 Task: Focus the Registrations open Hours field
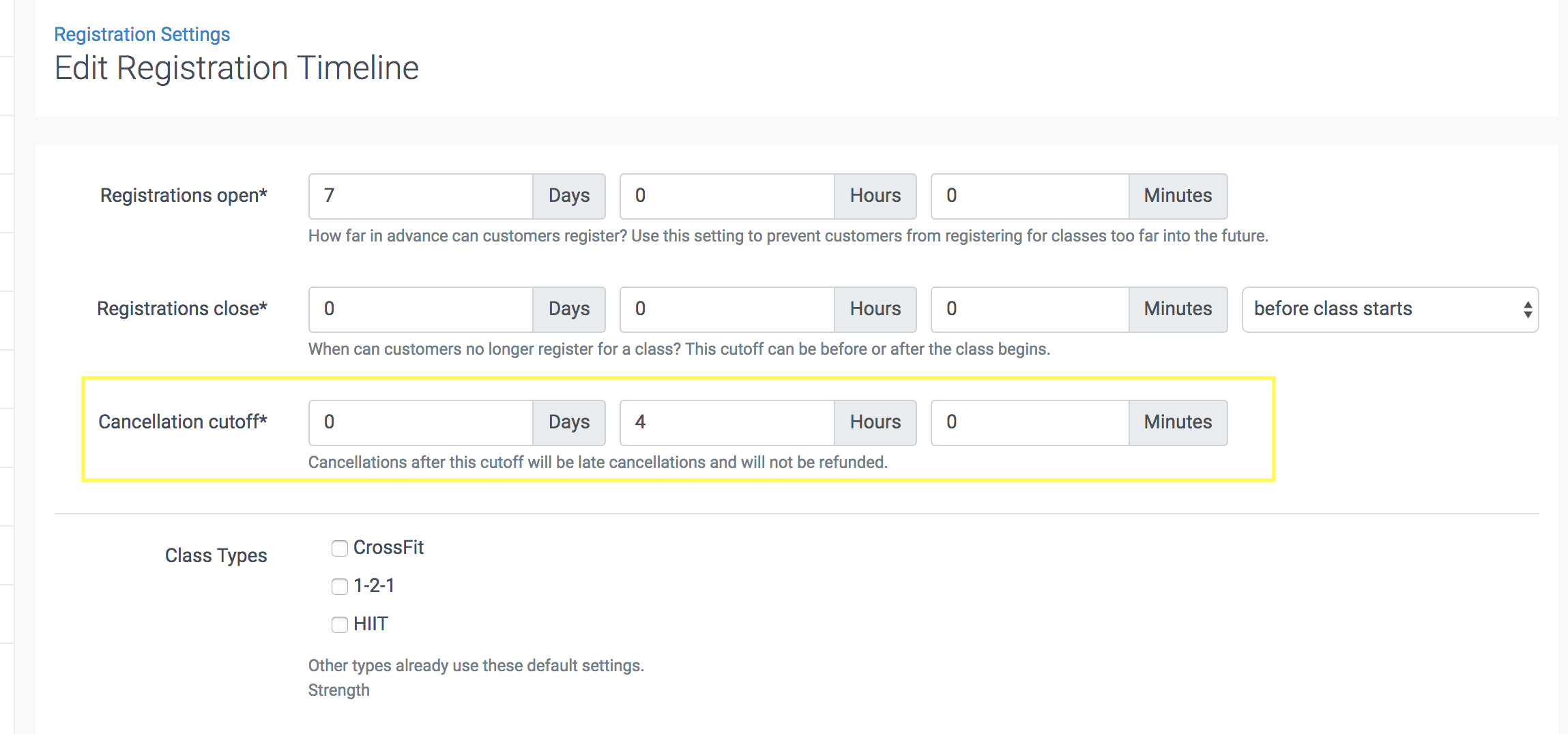pos(727,196)
